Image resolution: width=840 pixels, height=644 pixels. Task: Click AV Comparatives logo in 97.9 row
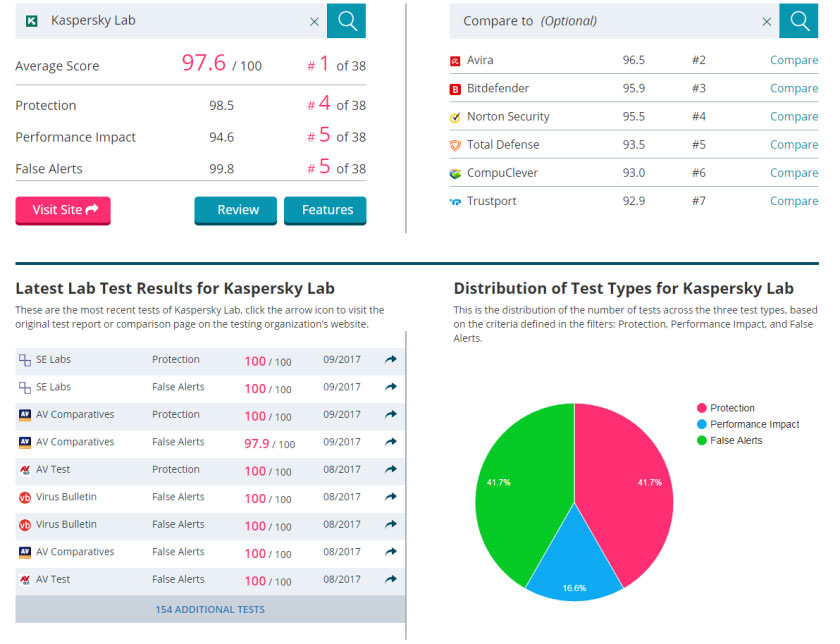pyautogui.click(x=25, y=443)
